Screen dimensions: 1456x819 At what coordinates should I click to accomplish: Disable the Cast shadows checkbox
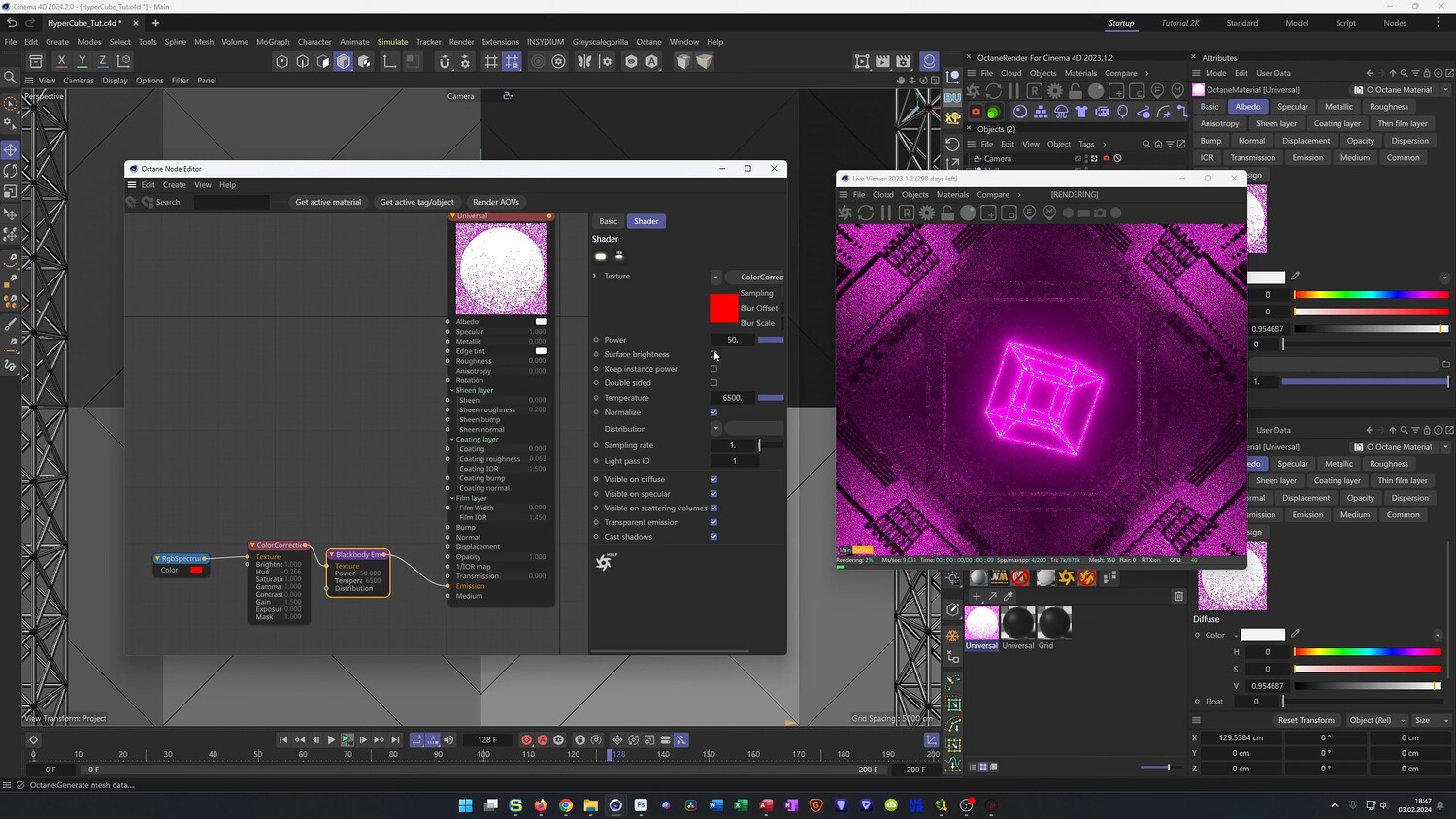713,537
